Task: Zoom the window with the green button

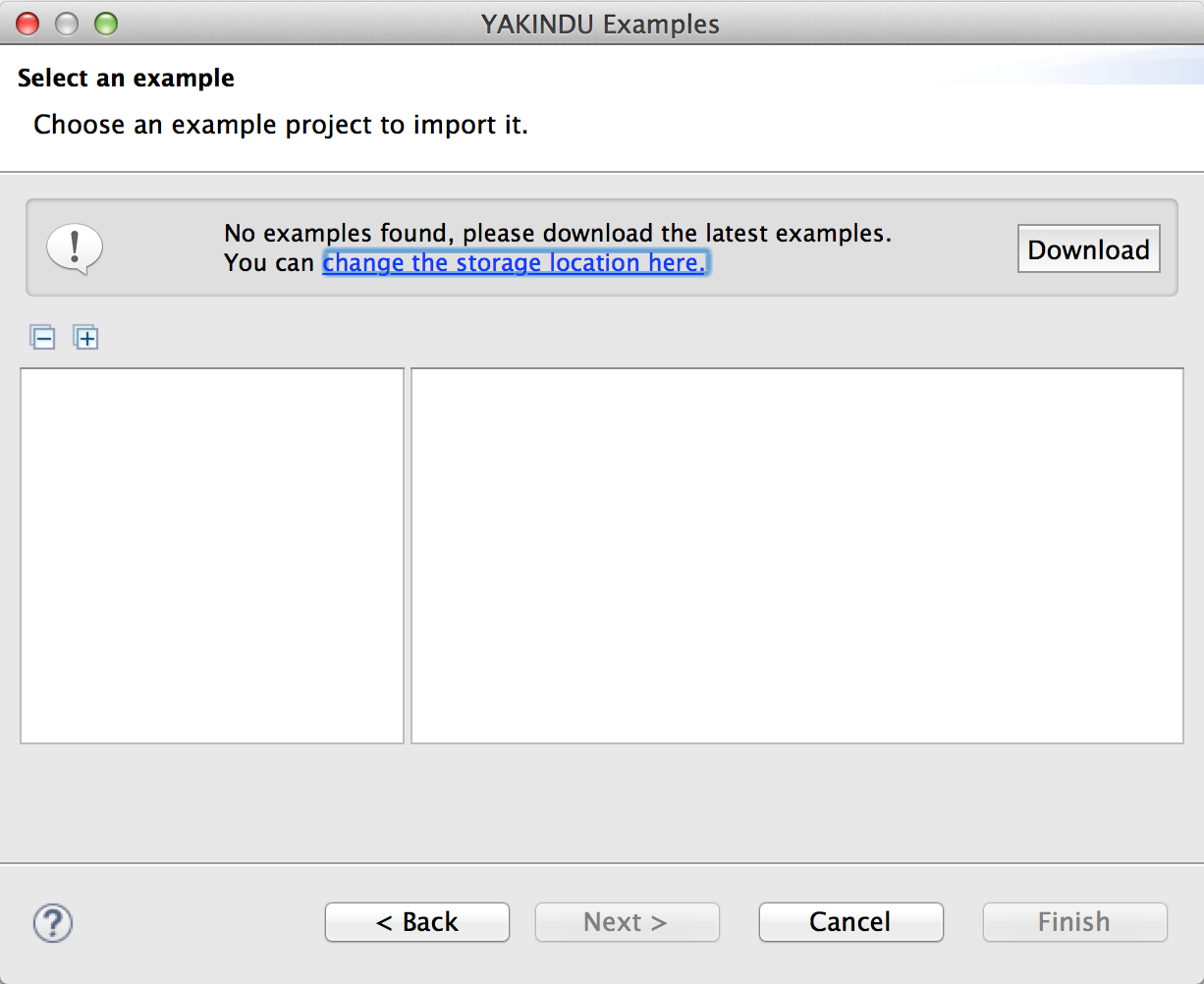Action: coord(105,24)
